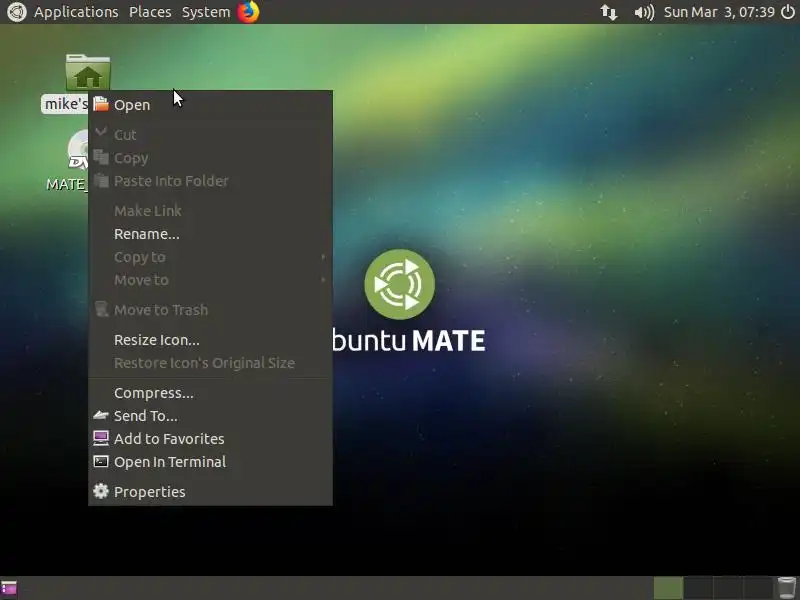
Task: Choose Rename... from the context menu
Action: 210,234
